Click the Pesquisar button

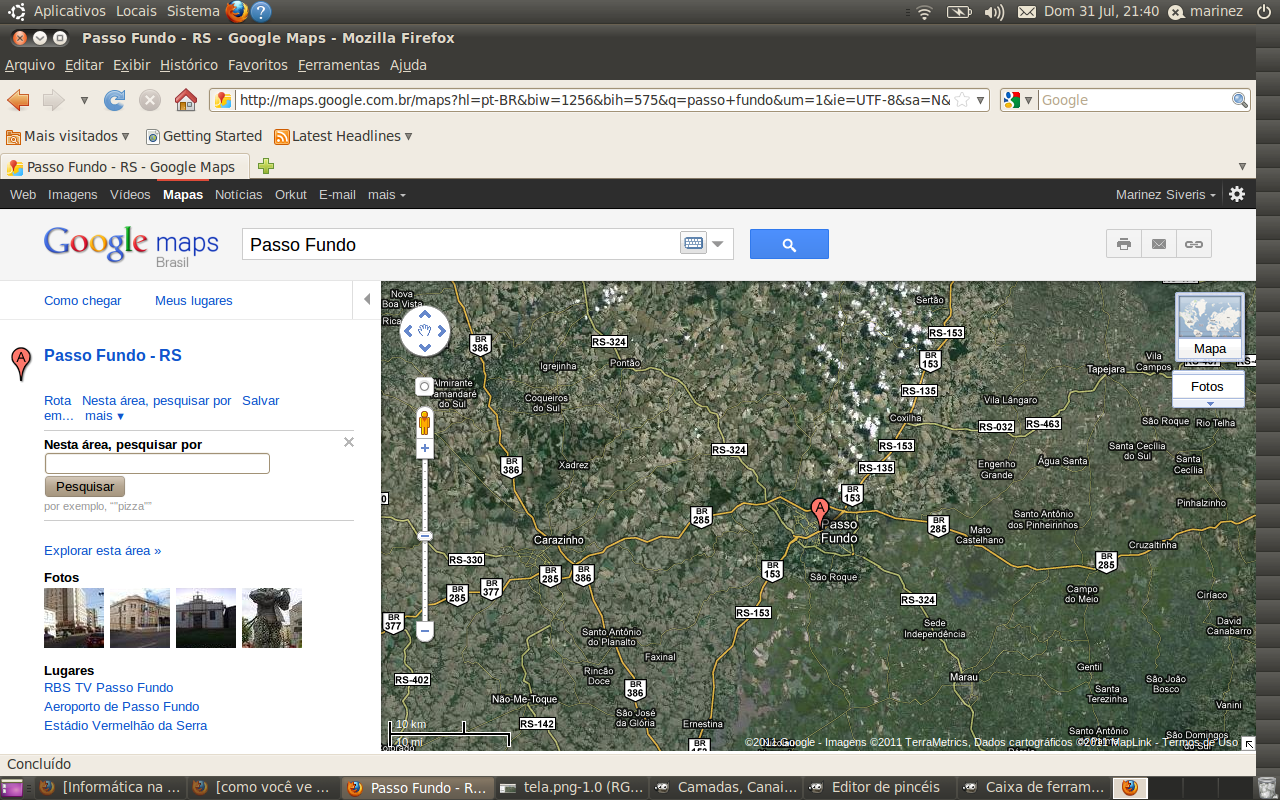click(85, 487)
